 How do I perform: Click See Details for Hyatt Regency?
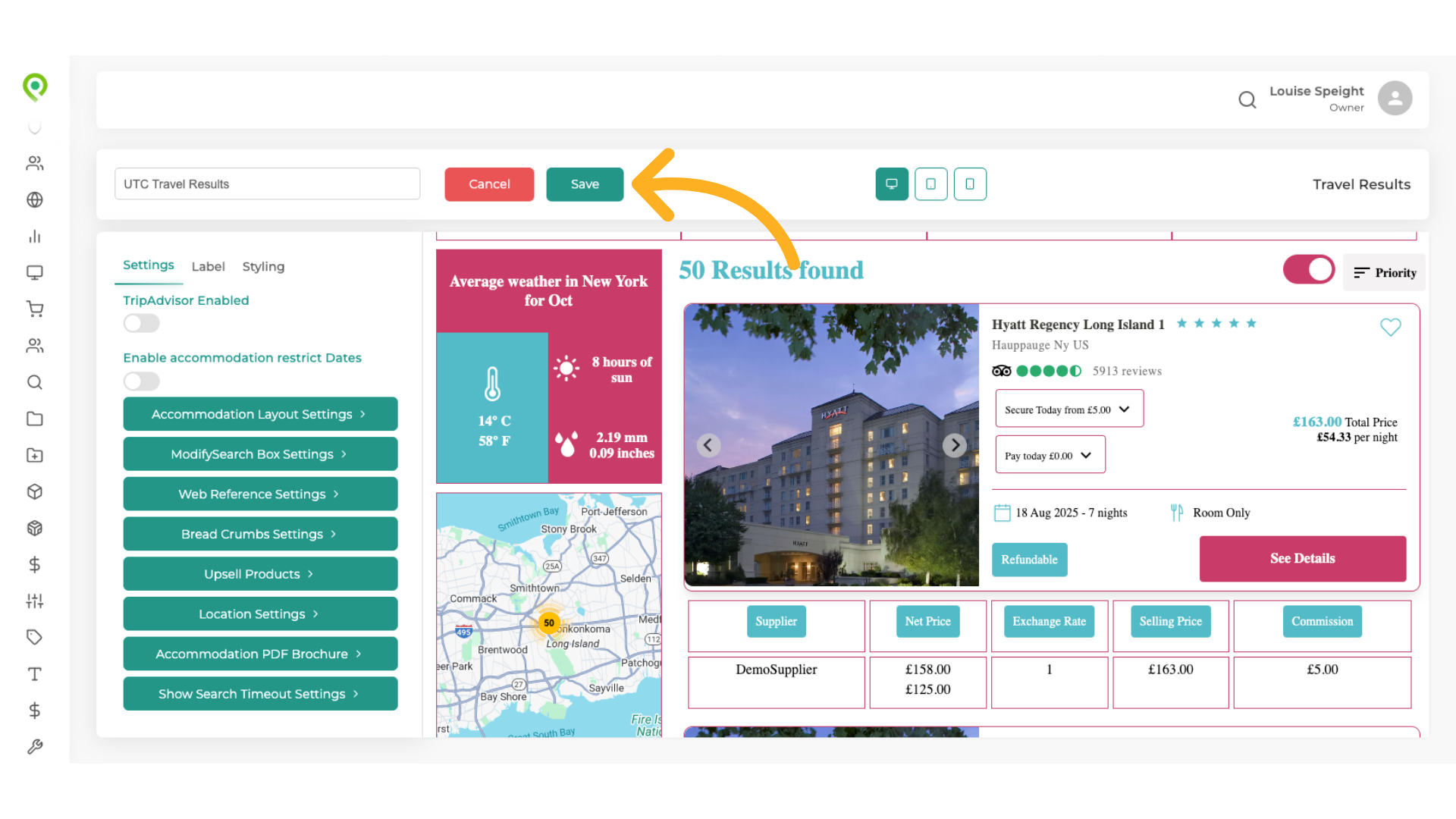pos(1302,559)
